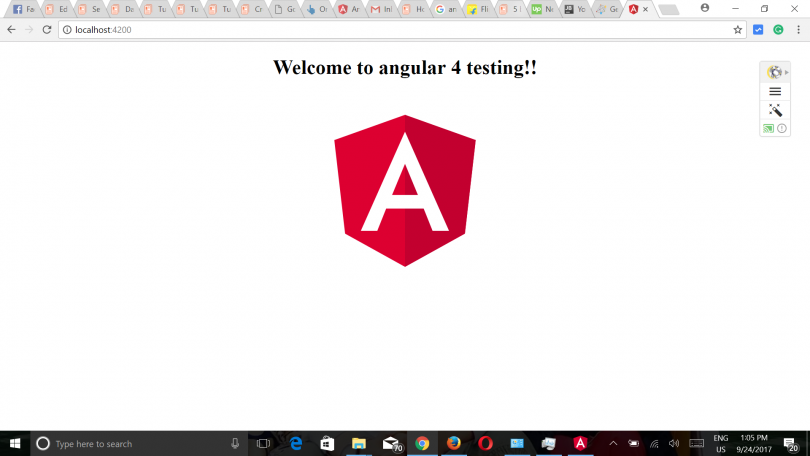Click the magic wand tool on floating panel
The height and width of the screenshot is (456, 810).
coord(775,110)
